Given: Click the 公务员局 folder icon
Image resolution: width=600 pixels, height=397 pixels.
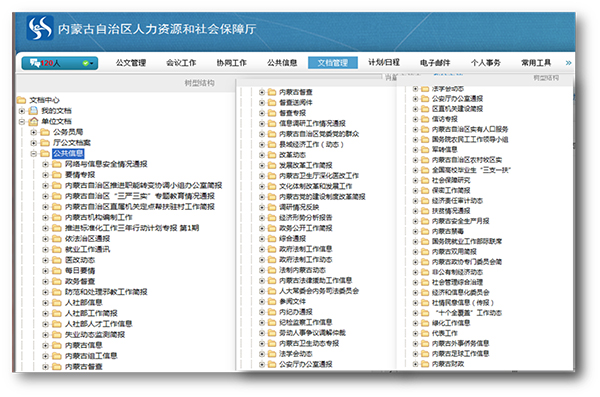Looking at the screenshot, I should (45, 132).
